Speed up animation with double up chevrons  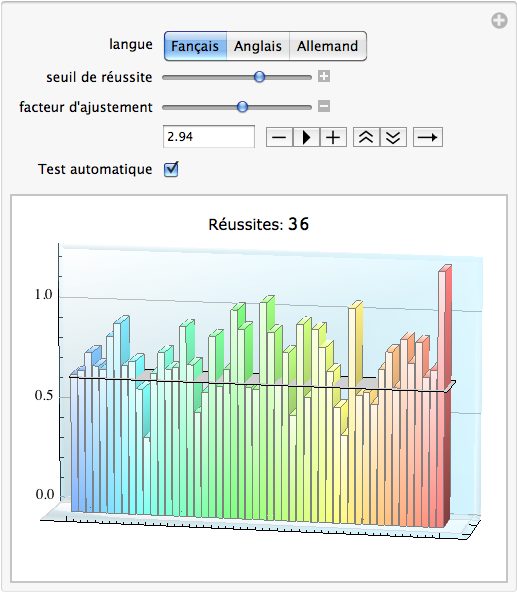366,137
